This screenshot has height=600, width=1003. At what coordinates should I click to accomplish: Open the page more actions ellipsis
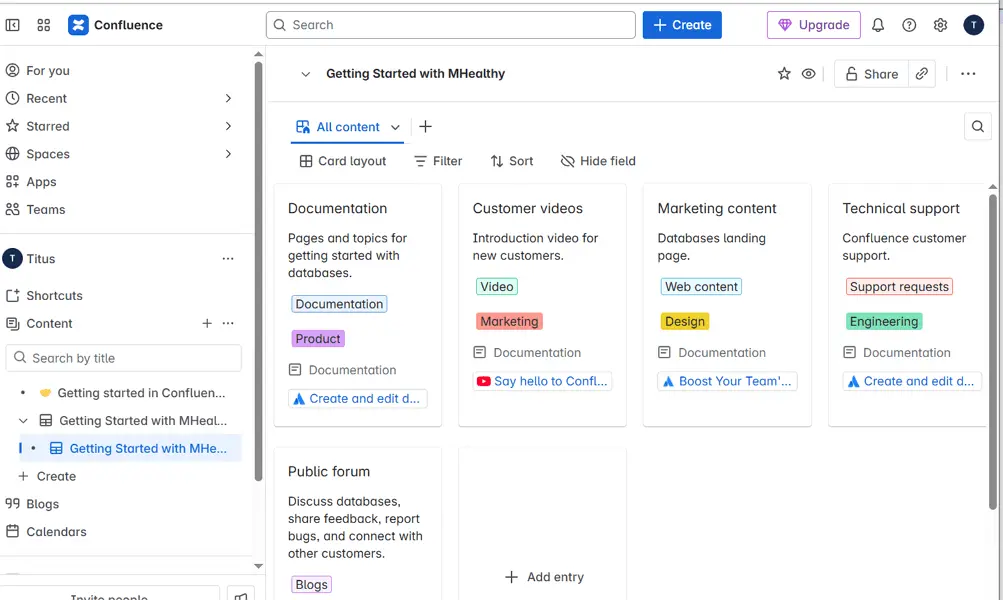click(968, 74)
